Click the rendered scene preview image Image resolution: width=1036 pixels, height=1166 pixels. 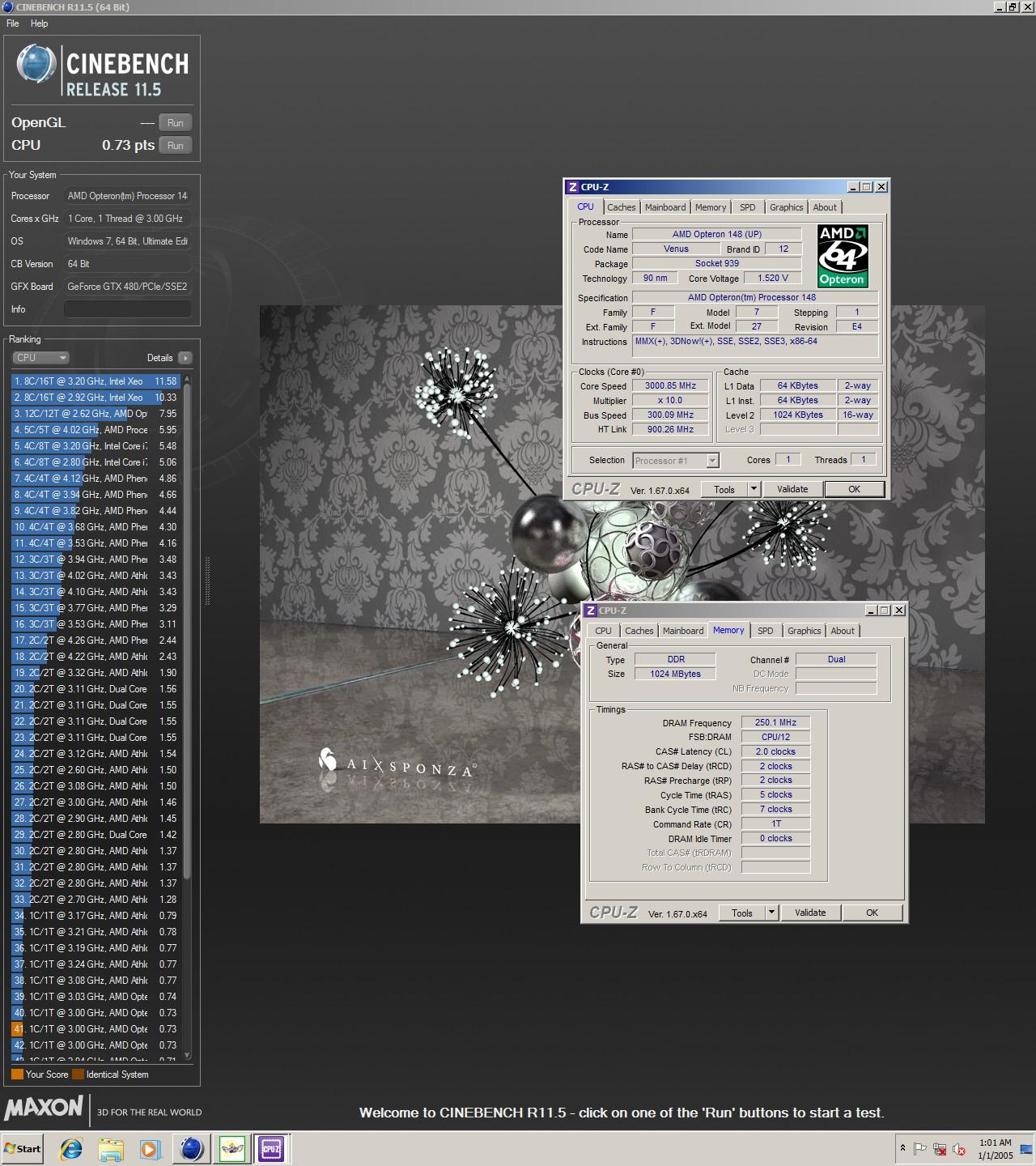pyautogui.click(x=622, y=564)
